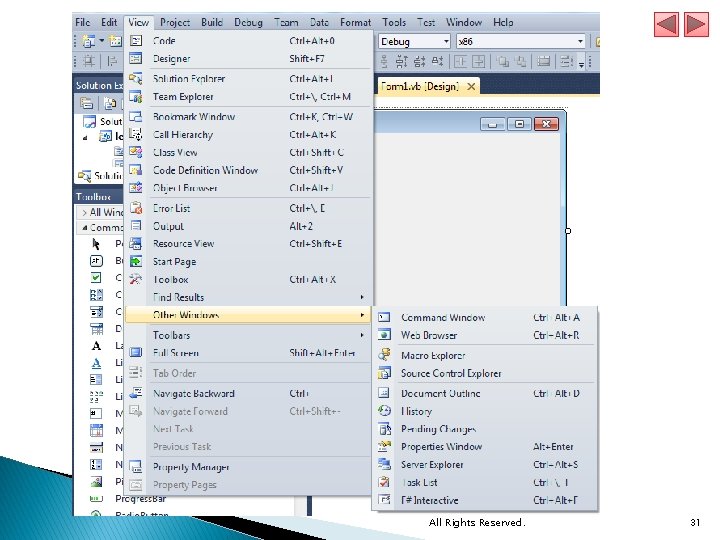Click the Macro Explorer icon
Viewport: 720px width, 540px height.
pyautogui.click(x=384, y=355)
